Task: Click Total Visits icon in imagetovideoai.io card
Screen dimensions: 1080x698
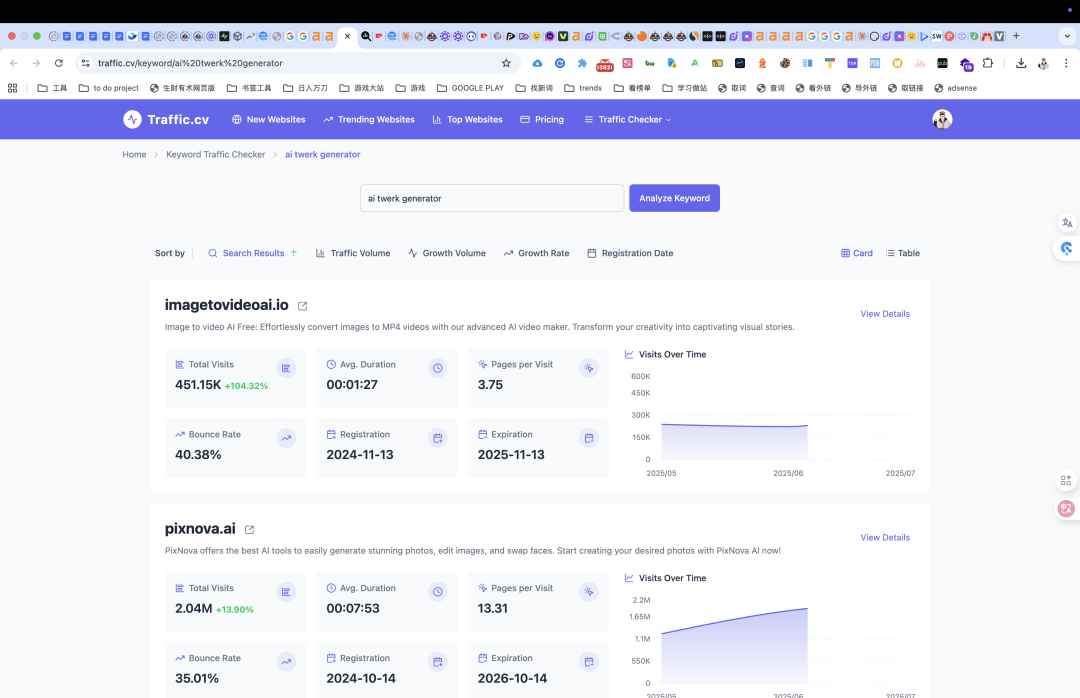Action: coord(286,368)
